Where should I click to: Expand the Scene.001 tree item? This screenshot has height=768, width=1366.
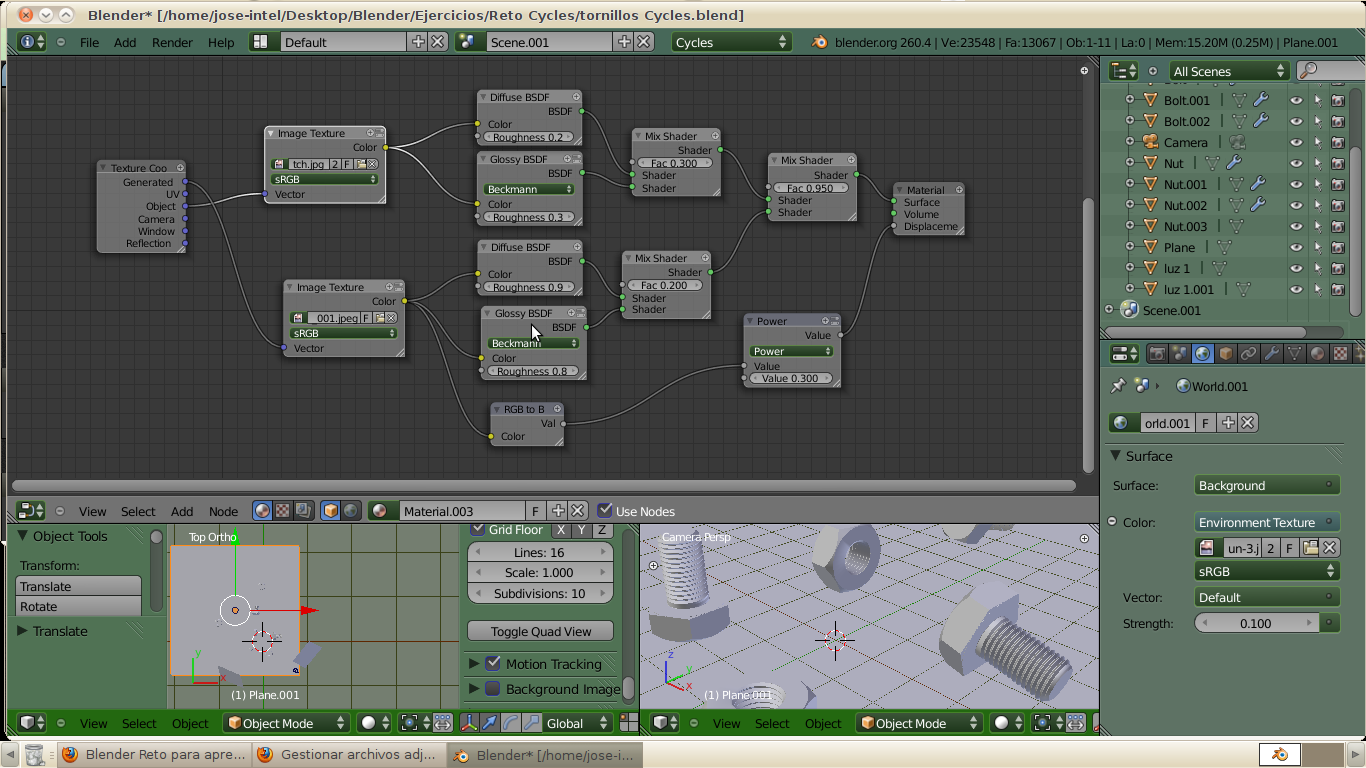point(1109,310)
